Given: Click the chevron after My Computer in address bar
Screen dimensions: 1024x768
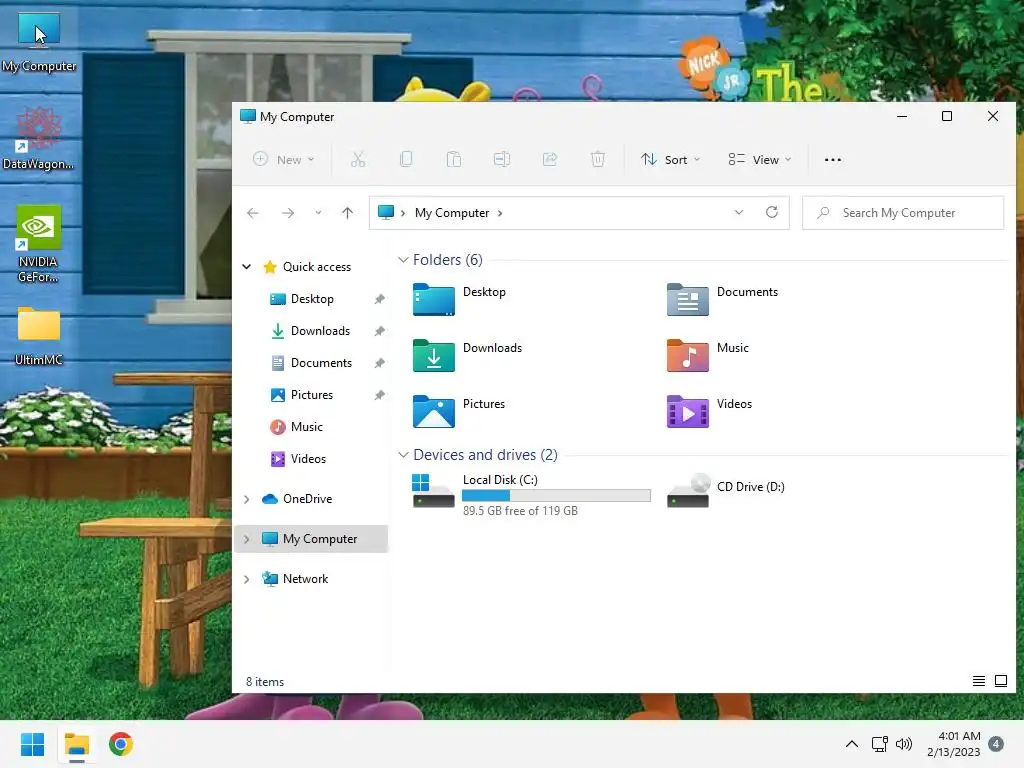Looking at the screenshot, I should pos(500,213).
